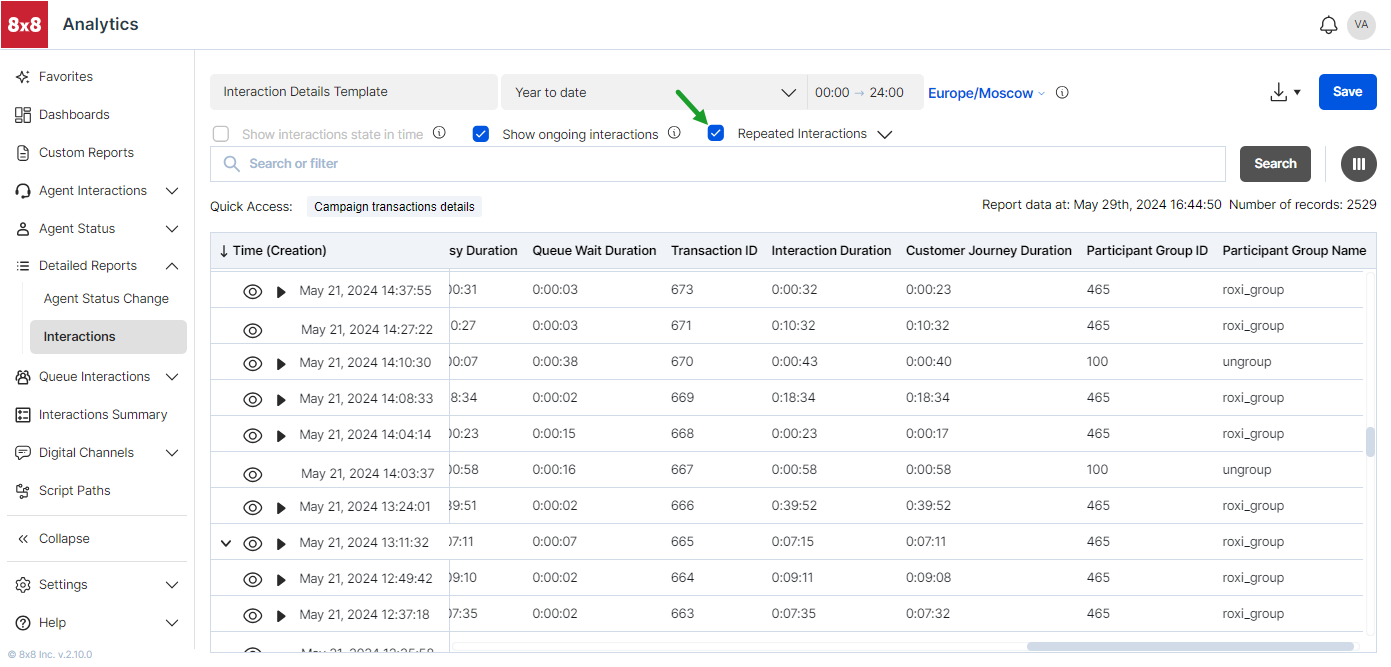Play recording for 12:49:42 interaction
The image size is (1391, 667).
[281, 580]
